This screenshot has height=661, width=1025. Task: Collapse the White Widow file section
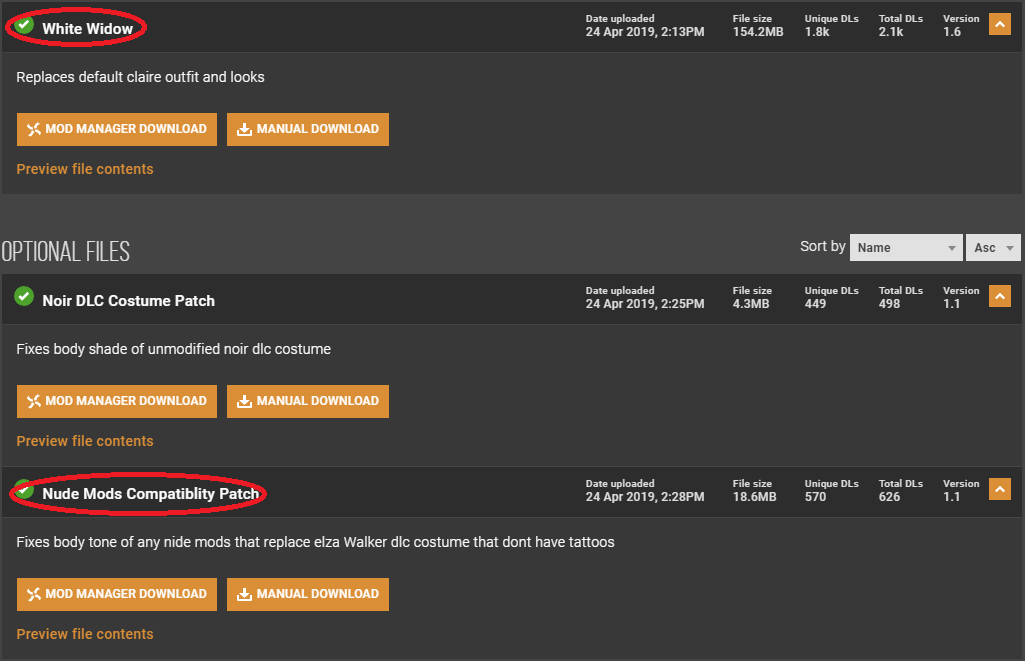pyautogui.click(x=1000, y=24)
